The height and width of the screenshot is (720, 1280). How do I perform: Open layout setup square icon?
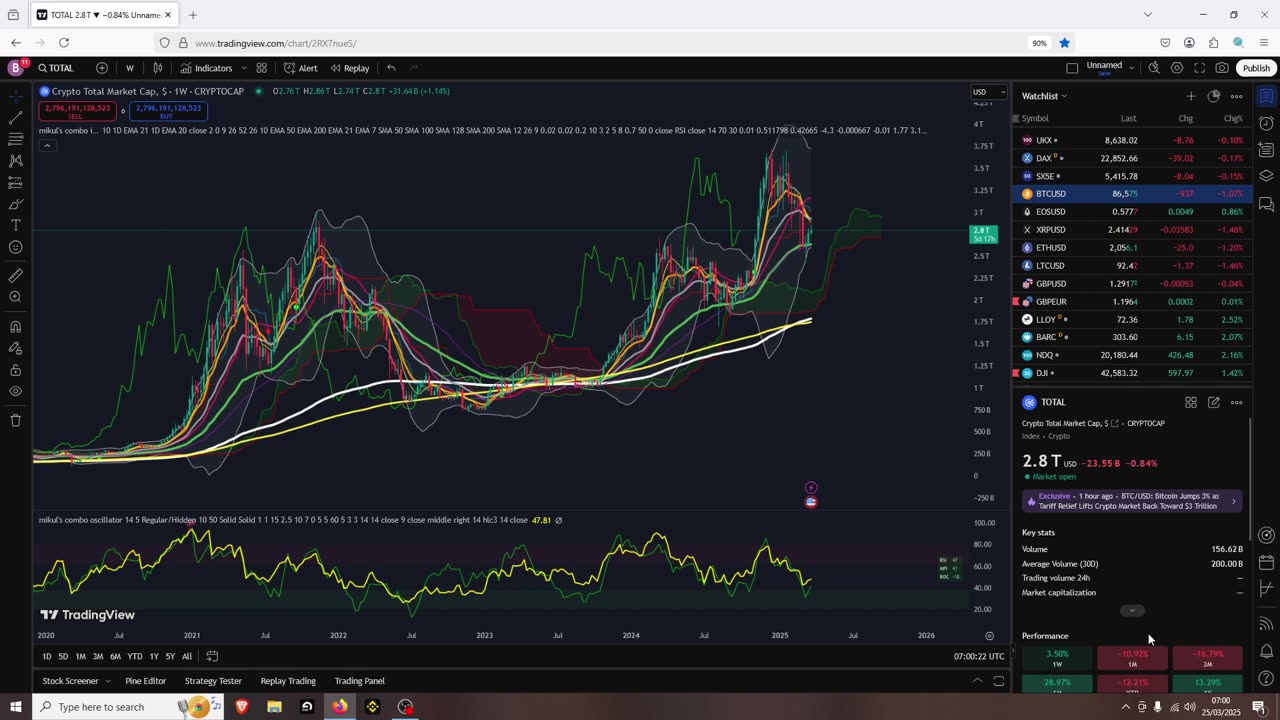click(1072, 68)
